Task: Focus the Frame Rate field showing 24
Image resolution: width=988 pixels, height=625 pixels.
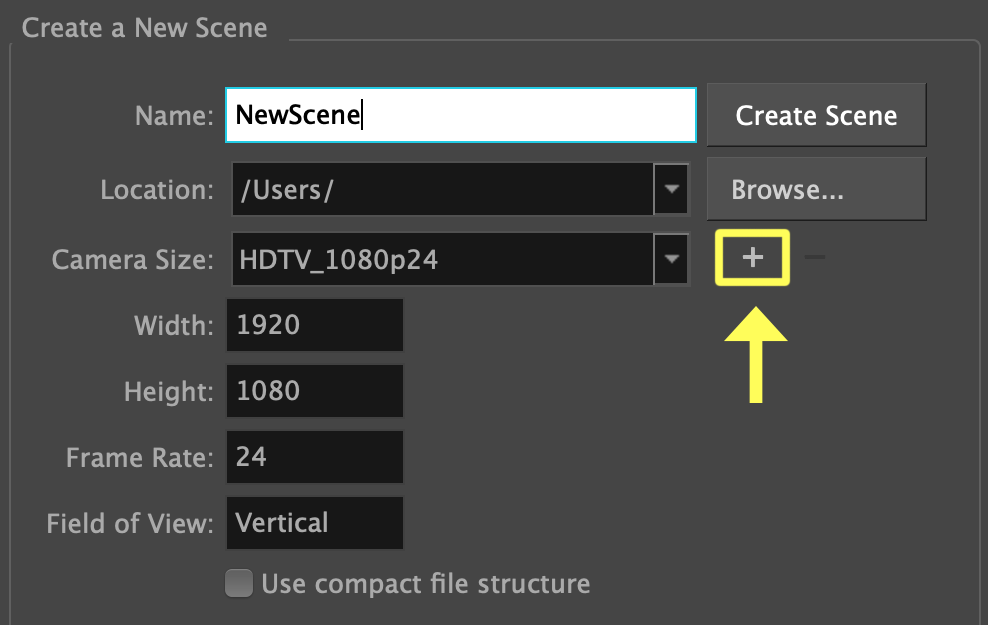Action: (315, 457)
